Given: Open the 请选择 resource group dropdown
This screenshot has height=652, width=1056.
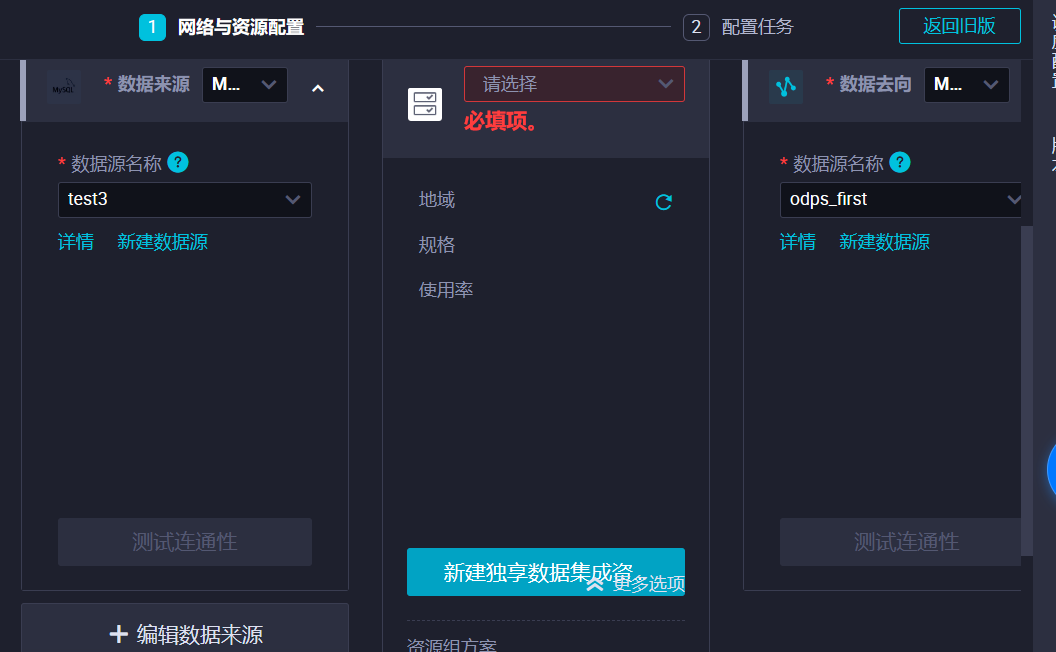Looking at the screenshot, I should point(574,84).
